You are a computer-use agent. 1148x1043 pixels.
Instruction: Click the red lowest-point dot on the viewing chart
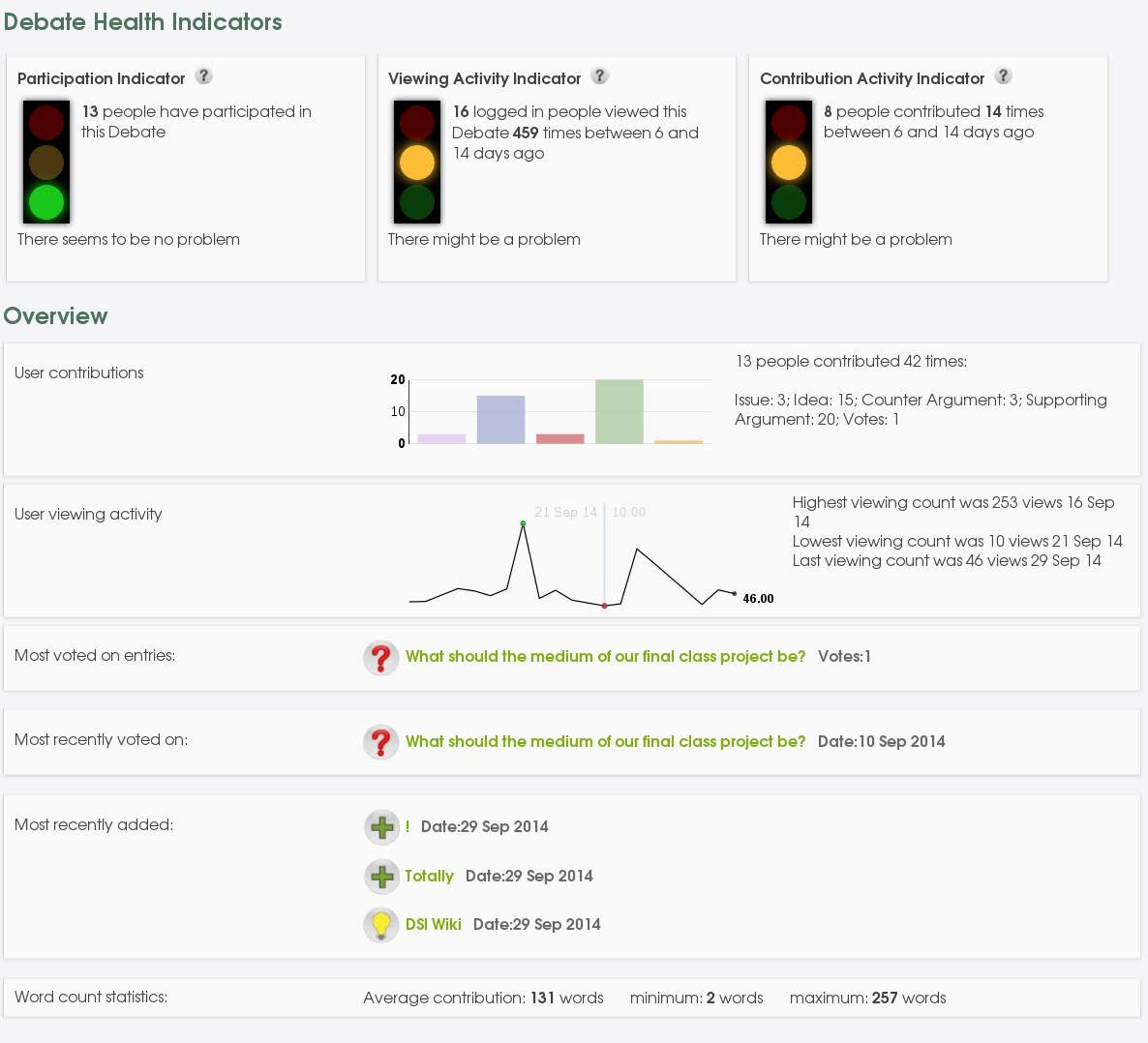(x=604, y=604)
